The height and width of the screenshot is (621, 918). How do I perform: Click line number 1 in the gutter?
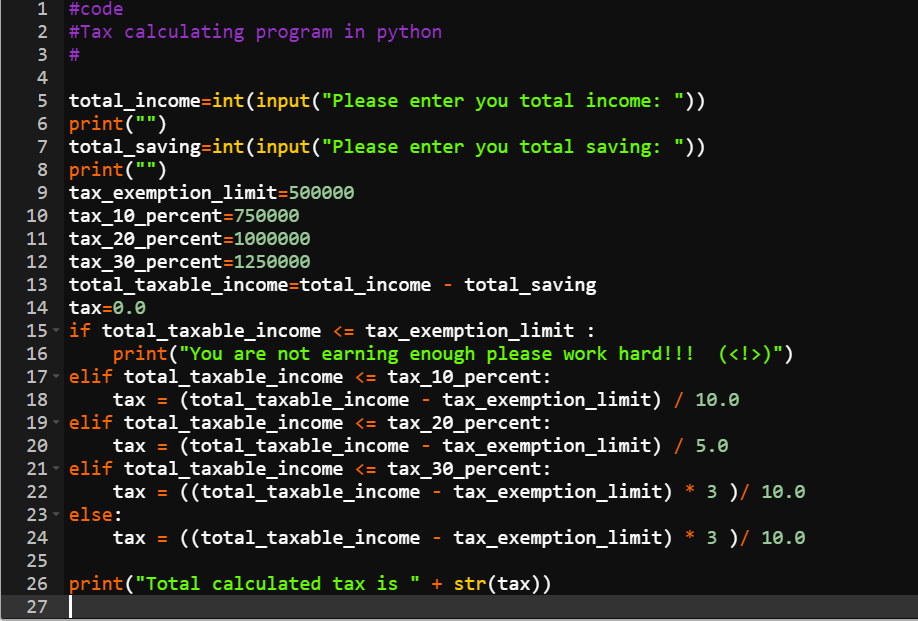pyautogui.click(x=42, y=9)
